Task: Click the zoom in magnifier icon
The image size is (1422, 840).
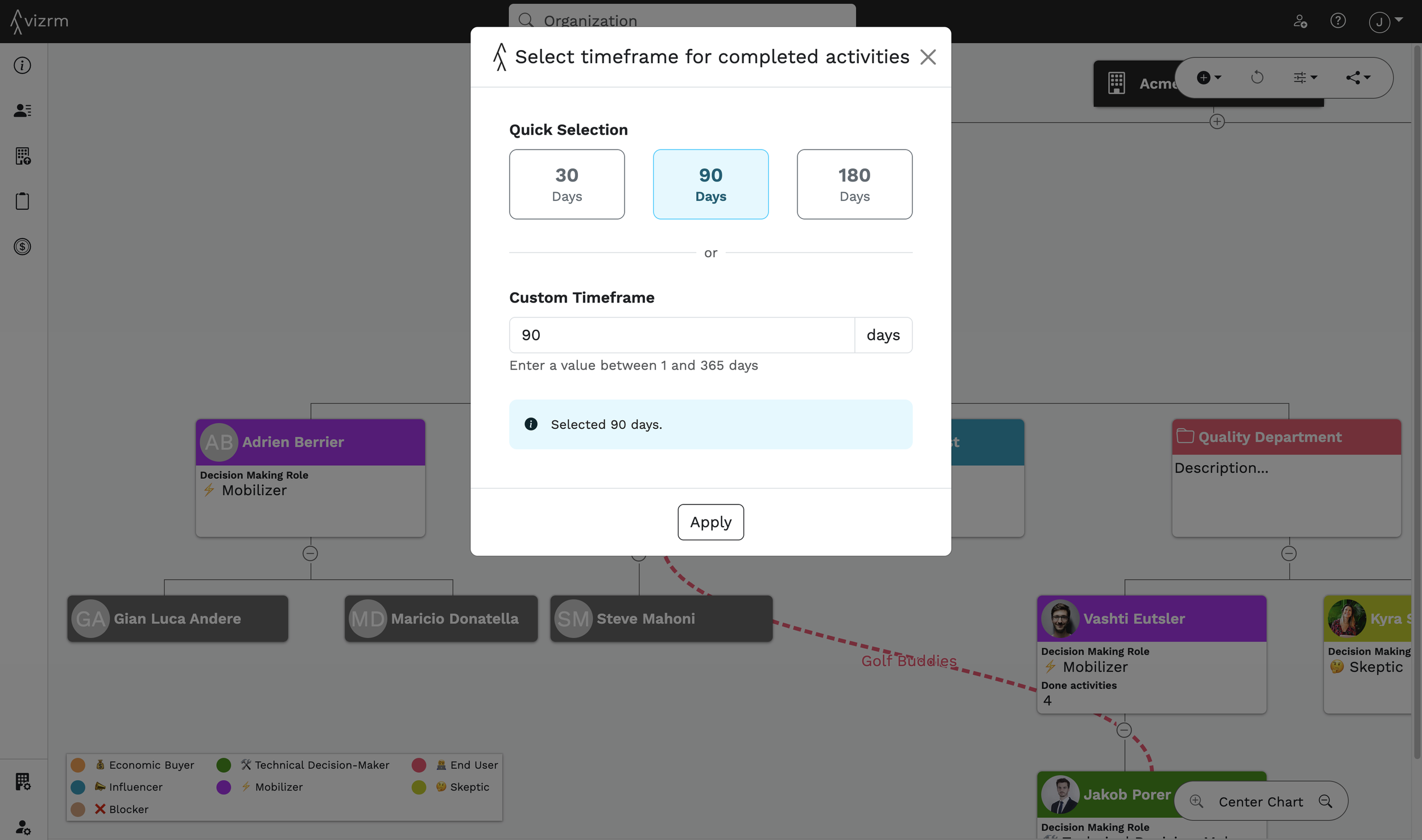Action: point(1196,801)
